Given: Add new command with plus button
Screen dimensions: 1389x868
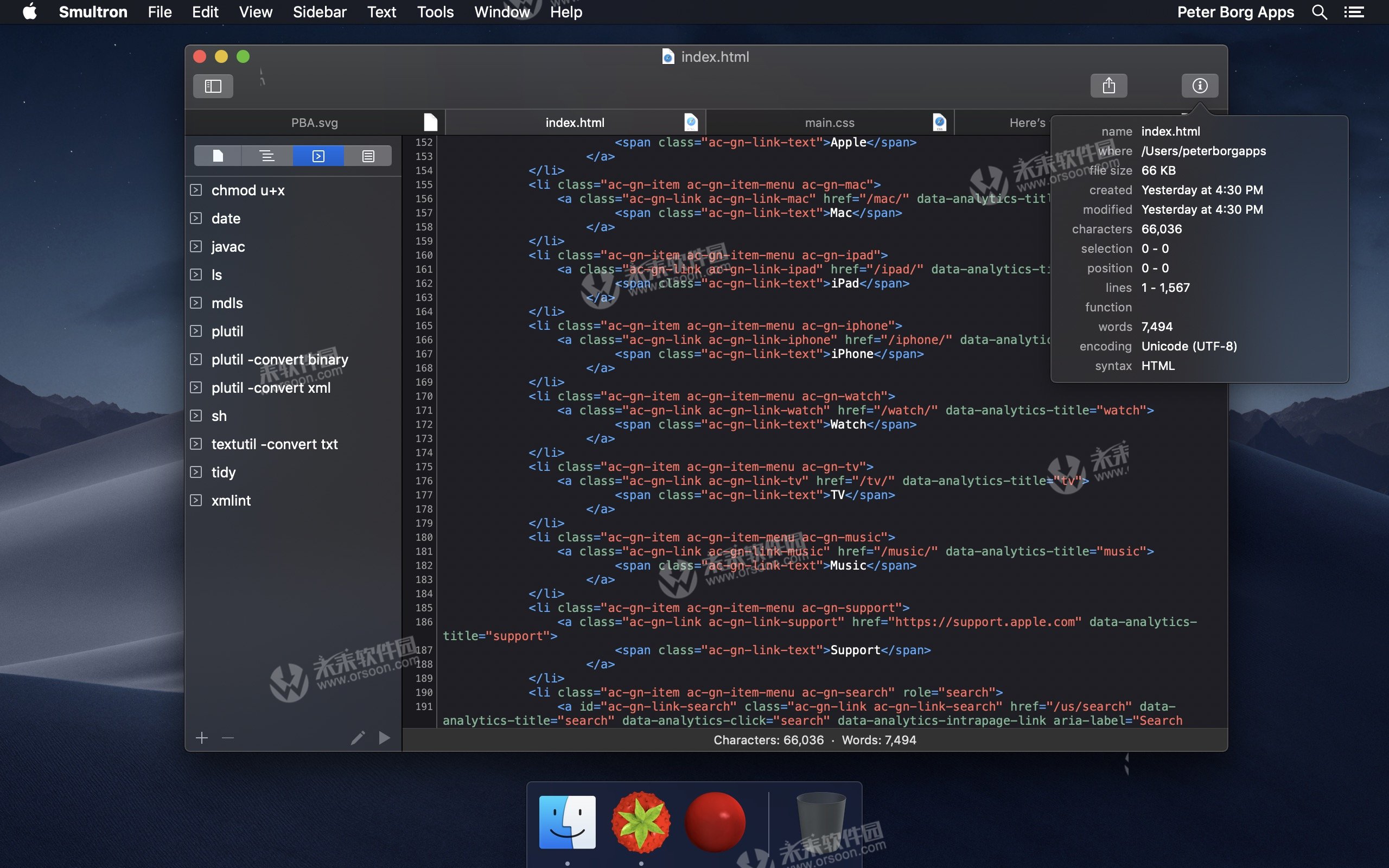Looking at the screenshot, I should point(201,738).
